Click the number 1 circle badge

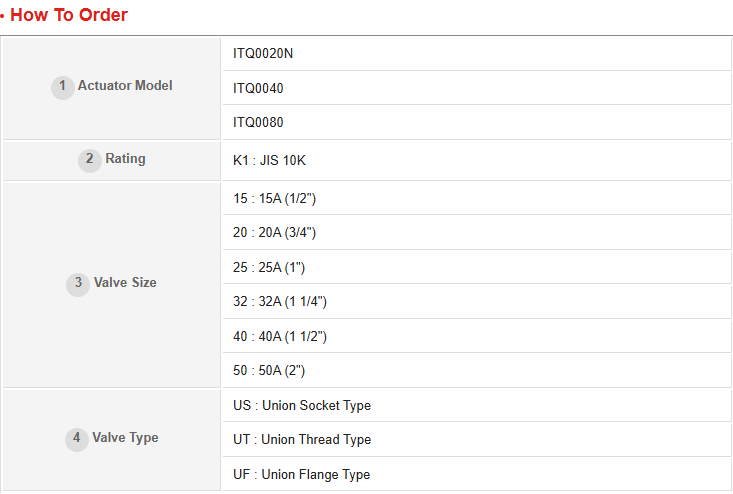(x=62, y=87)
